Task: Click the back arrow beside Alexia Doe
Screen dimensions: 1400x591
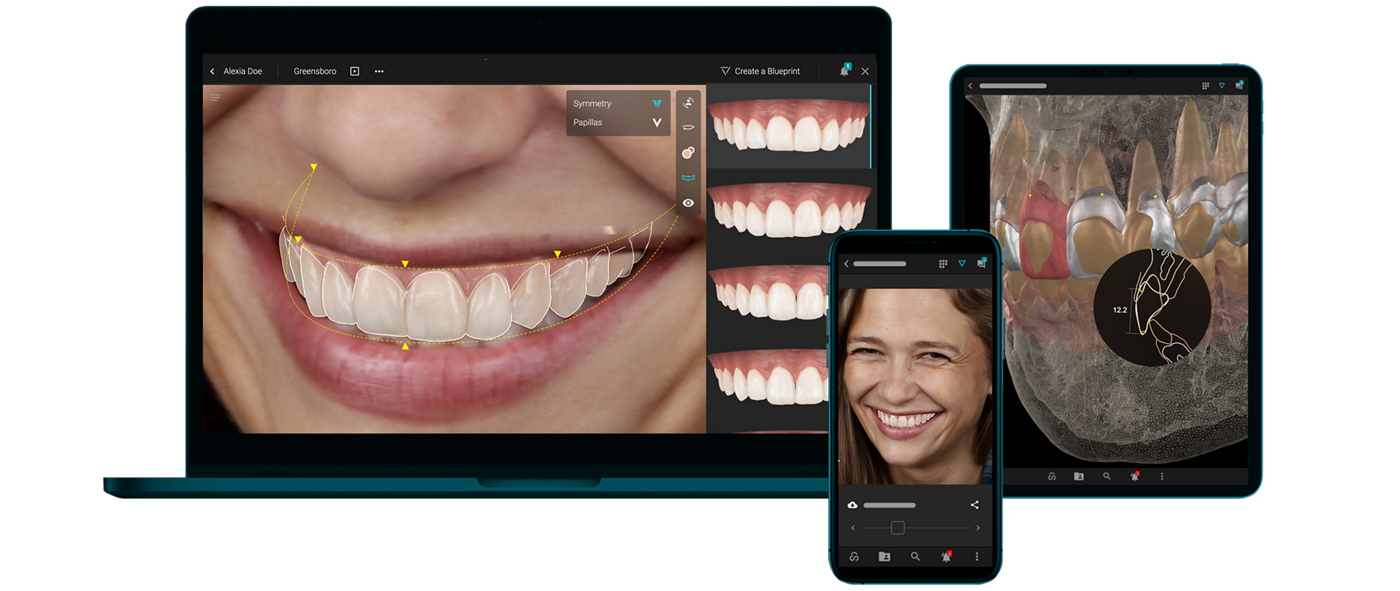Action: point(212,72)
